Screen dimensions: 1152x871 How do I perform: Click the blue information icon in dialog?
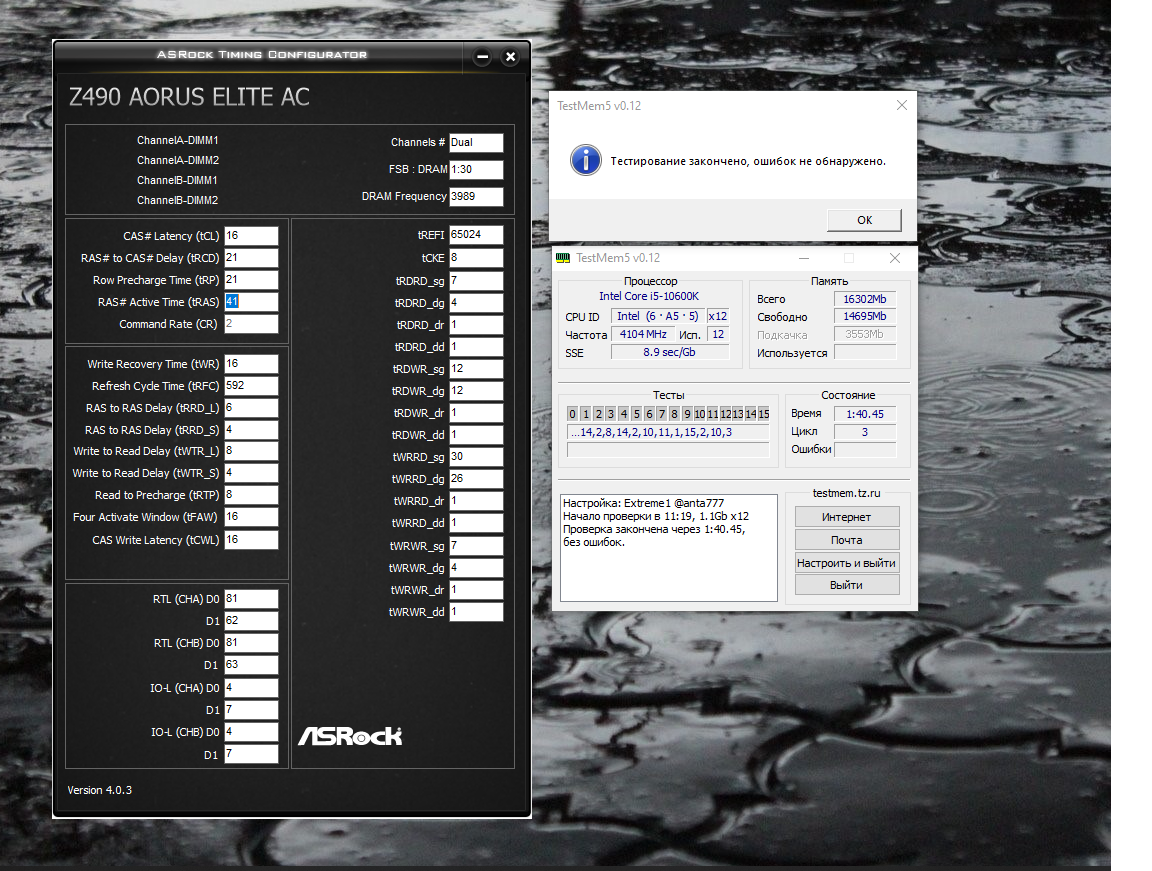[x=586, y=159]
